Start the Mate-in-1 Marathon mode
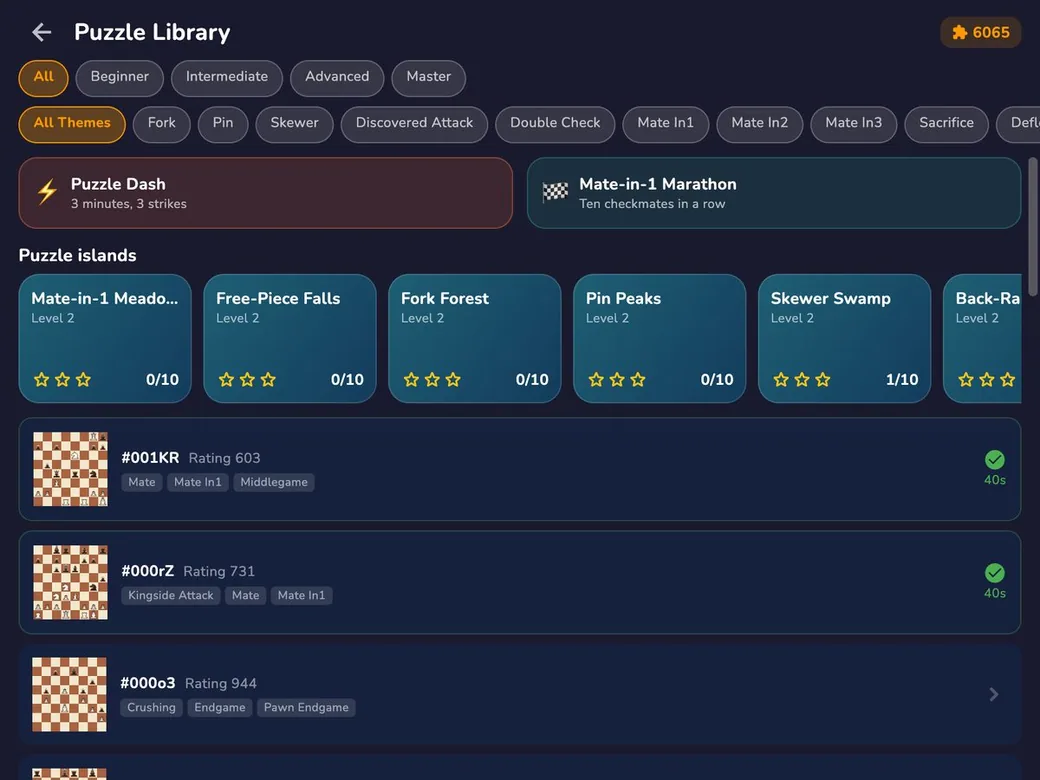The width and height of the screenshot is (1040, 780). click(773, 193)
